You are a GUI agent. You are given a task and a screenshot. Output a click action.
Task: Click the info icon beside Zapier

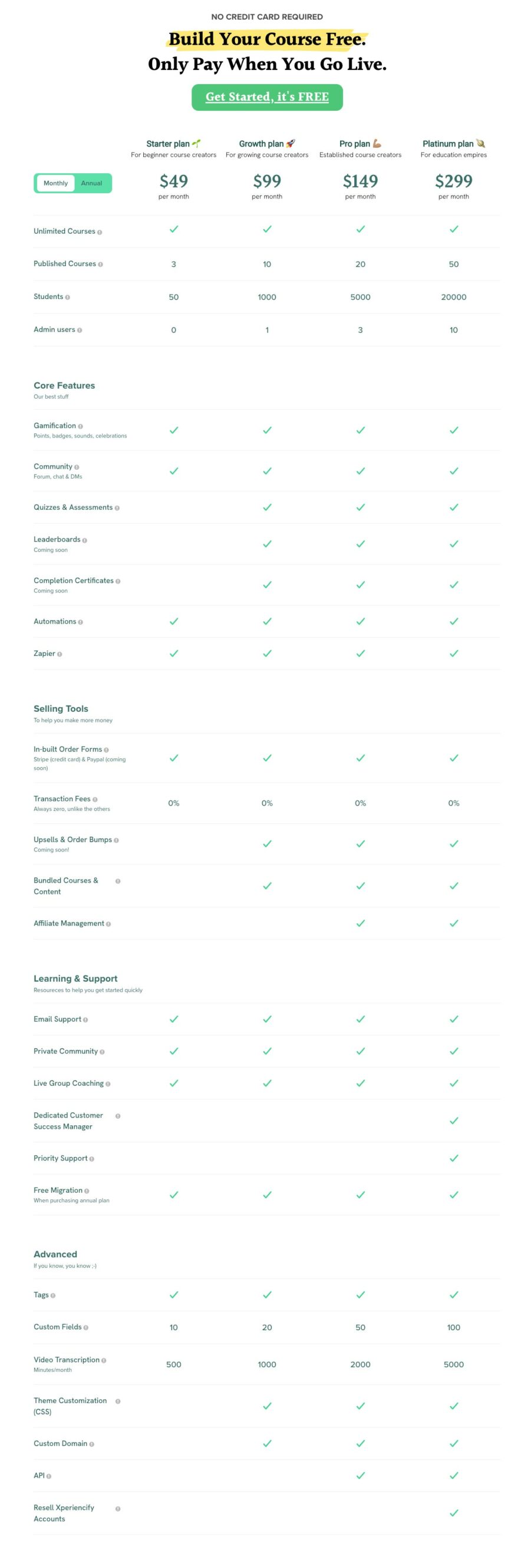pyautogui.click(x=60, y=654)
